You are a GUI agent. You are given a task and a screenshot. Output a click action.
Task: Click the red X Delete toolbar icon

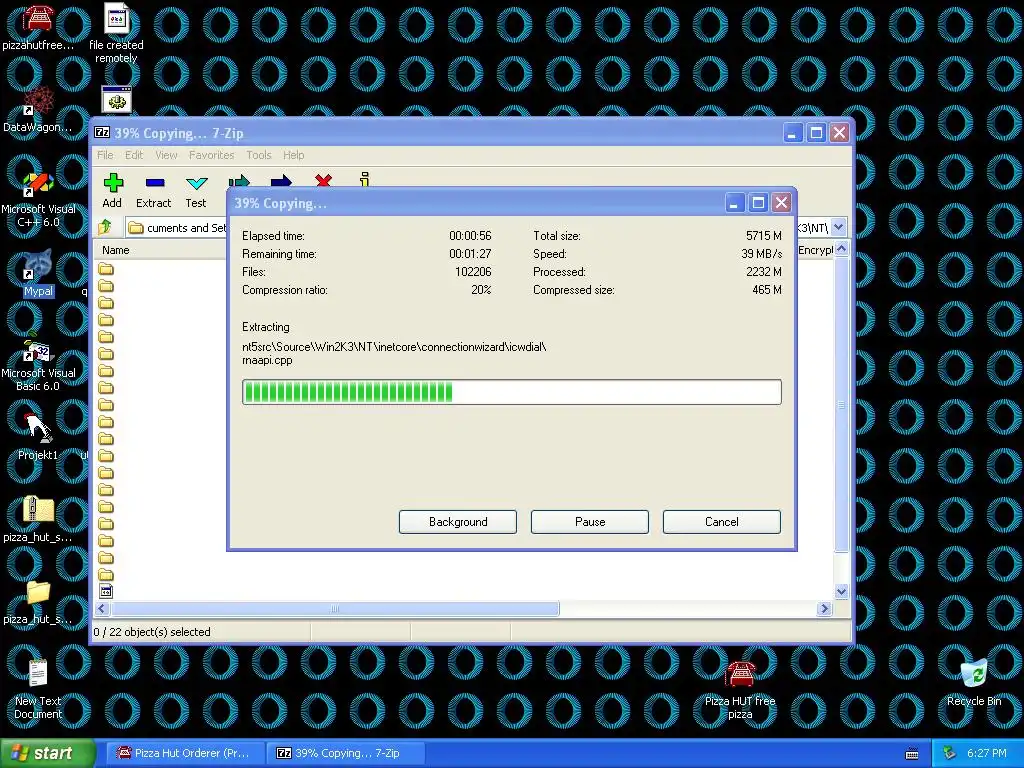(x=323, y=180)
